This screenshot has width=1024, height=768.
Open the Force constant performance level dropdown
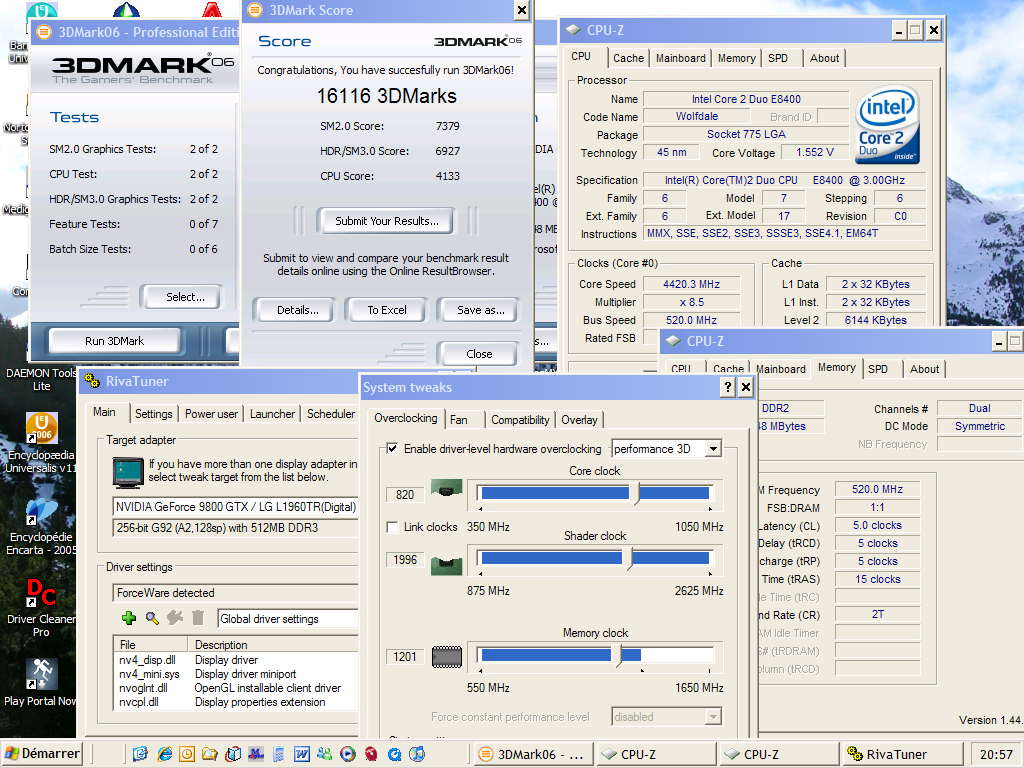[x=713, y=717]
